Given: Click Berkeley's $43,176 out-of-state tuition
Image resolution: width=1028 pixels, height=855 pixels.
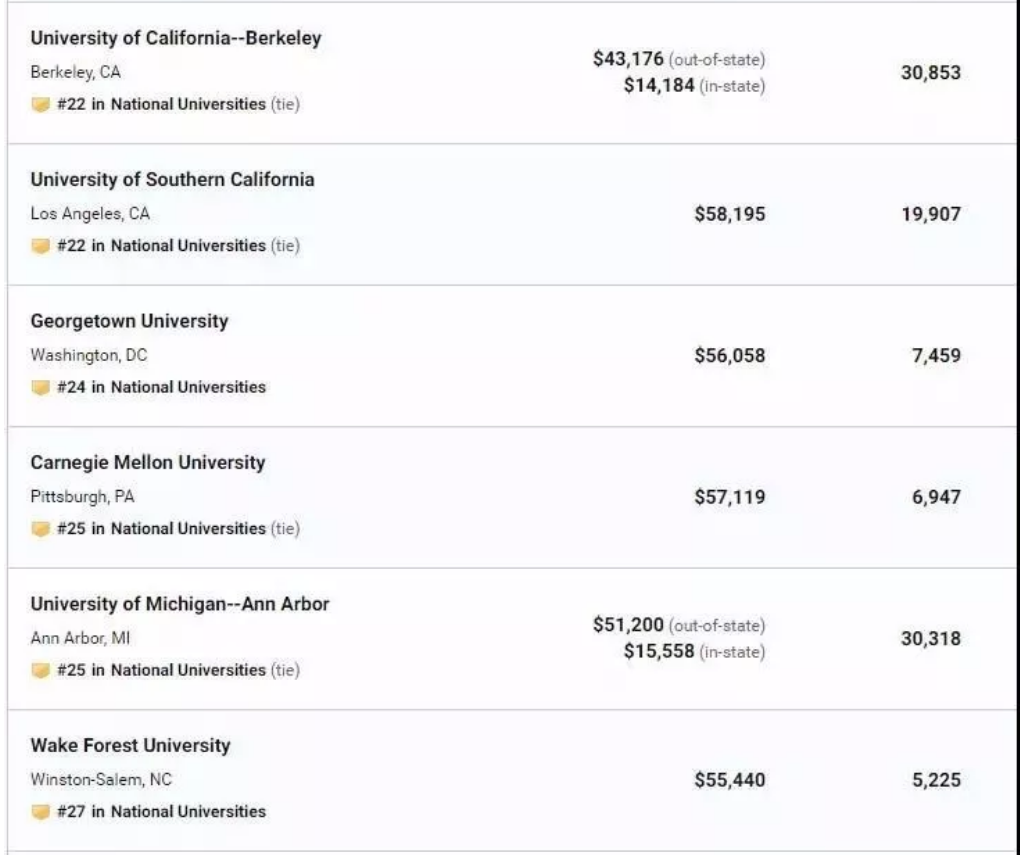Looking at the screenshot, I should pyautogui.click(x=628, y=60).
